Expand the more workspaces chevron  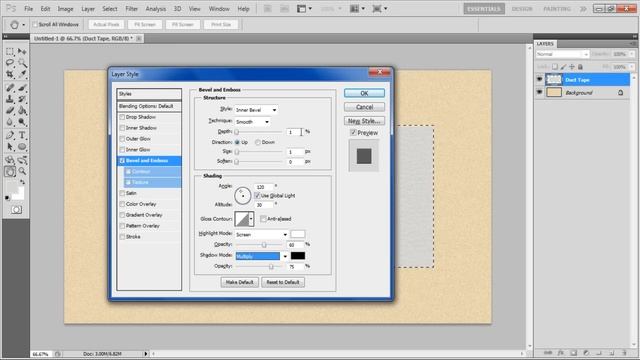(x=583, y=9)
